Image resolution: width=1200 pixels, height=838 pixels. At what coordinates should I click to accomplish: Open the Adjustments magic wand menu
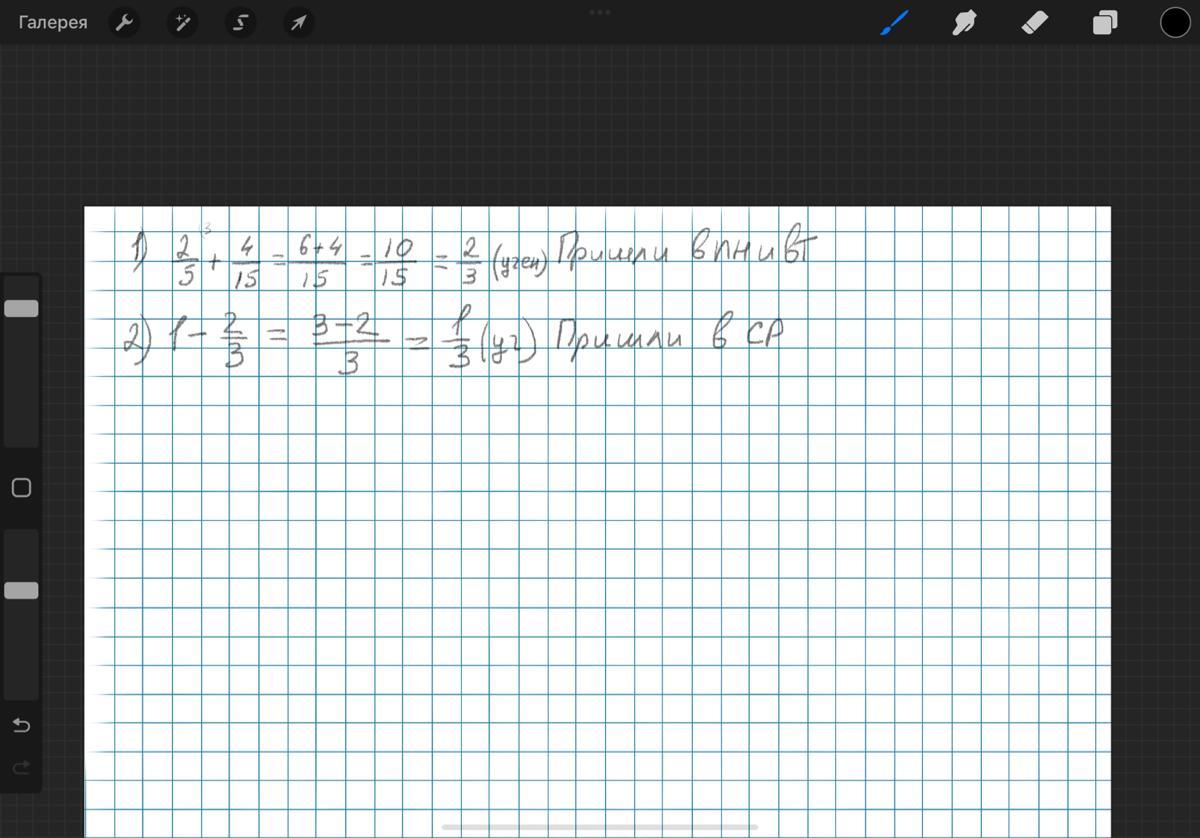[x=182, y=23]
